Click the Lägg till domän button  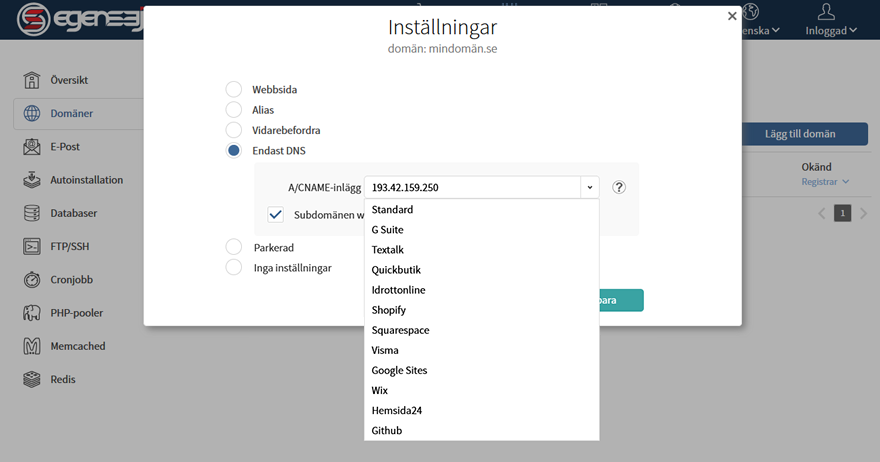coord(804,134)
